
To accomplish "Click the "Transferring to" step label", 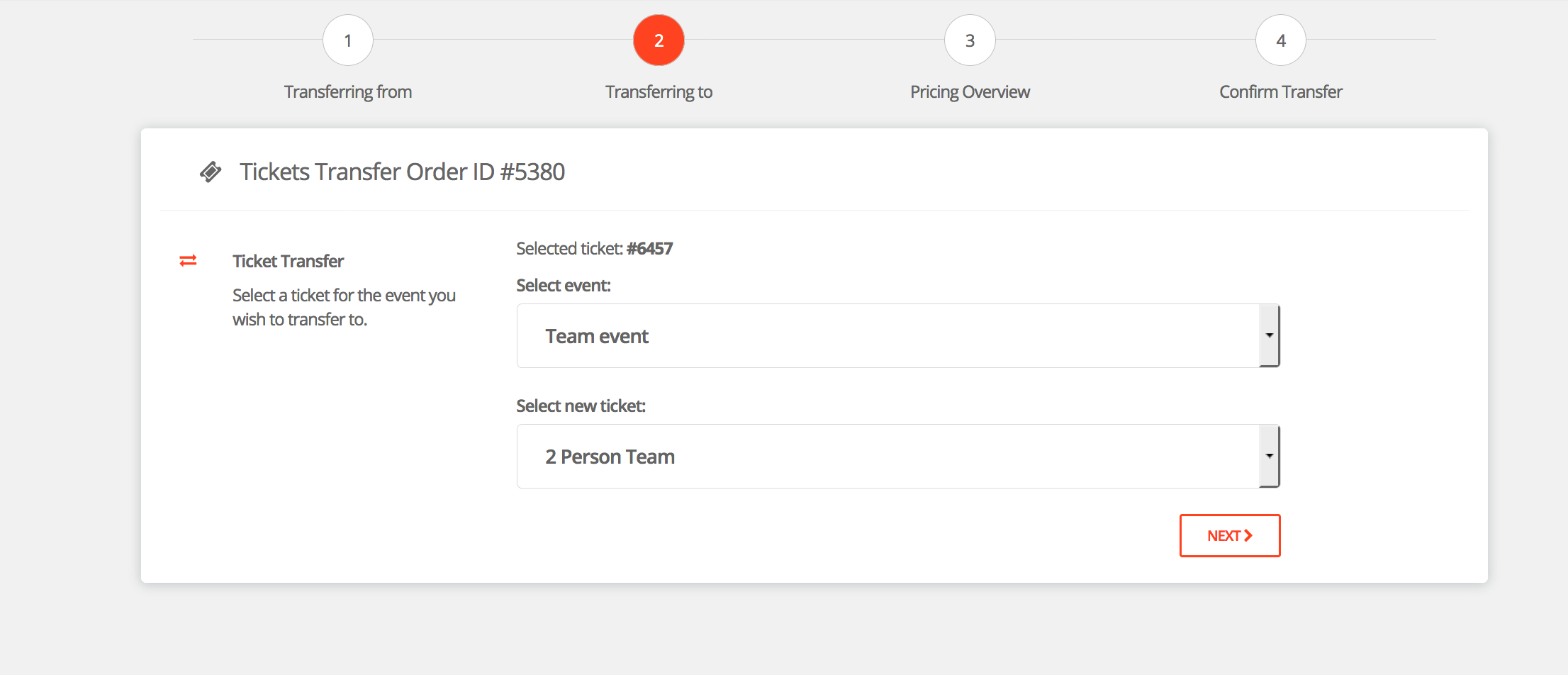I will (x=659, y=92).
